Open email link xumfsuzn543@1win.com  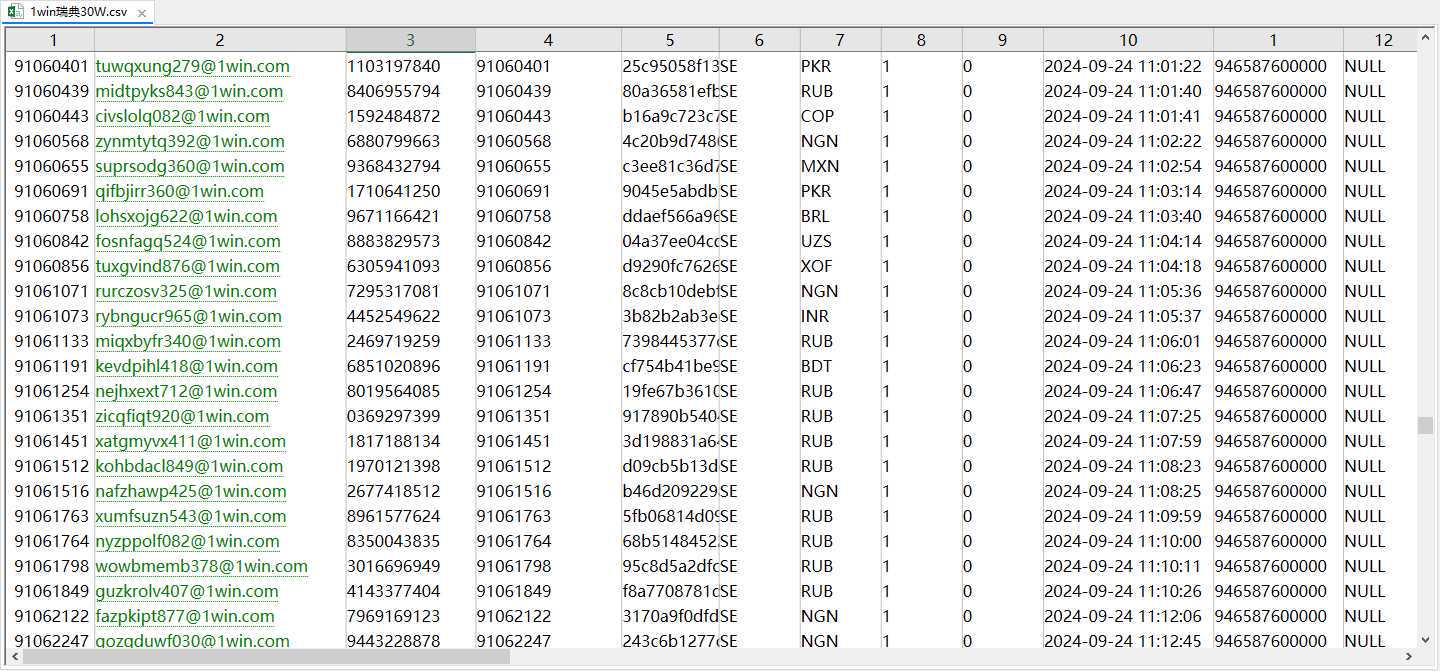pyautogui.click(x=191, y=516)
